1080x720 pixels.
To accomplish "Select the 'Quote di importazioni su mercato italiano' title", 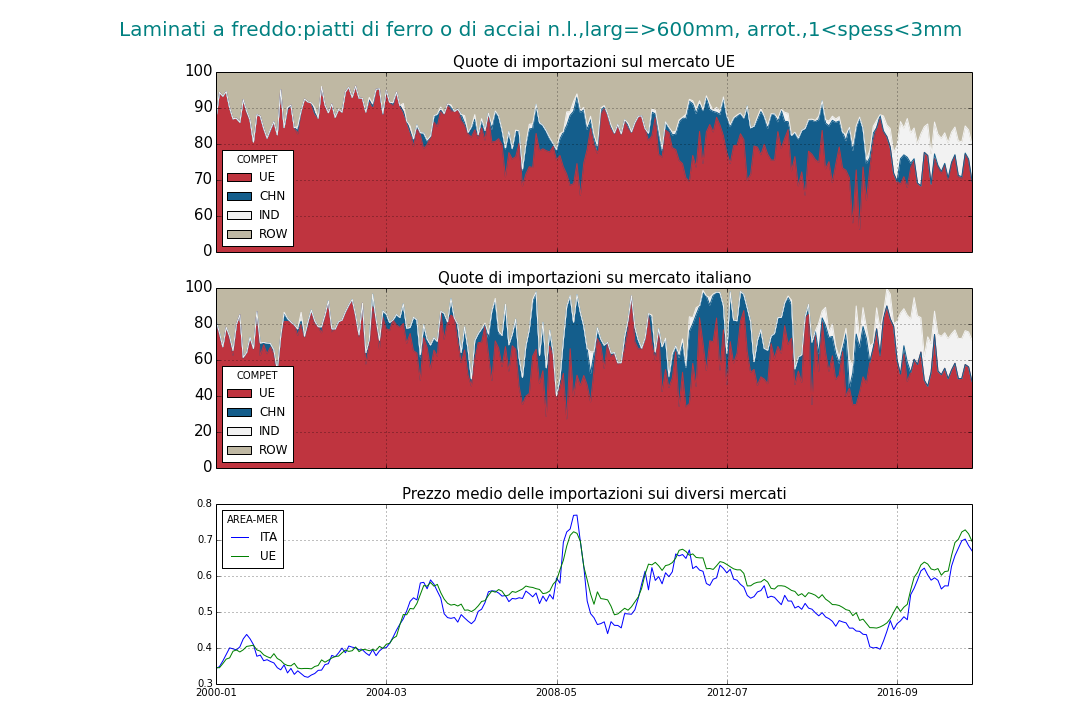I will [x=594, y=278].
